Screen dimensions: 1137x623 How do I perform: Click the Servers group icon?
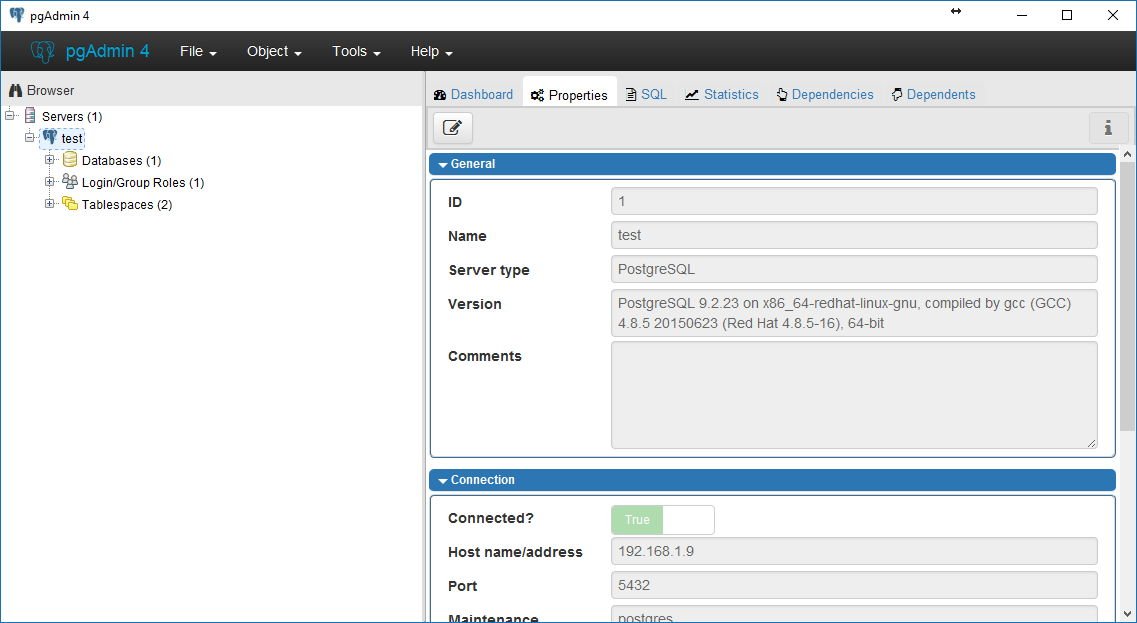(x=30, y=116)
